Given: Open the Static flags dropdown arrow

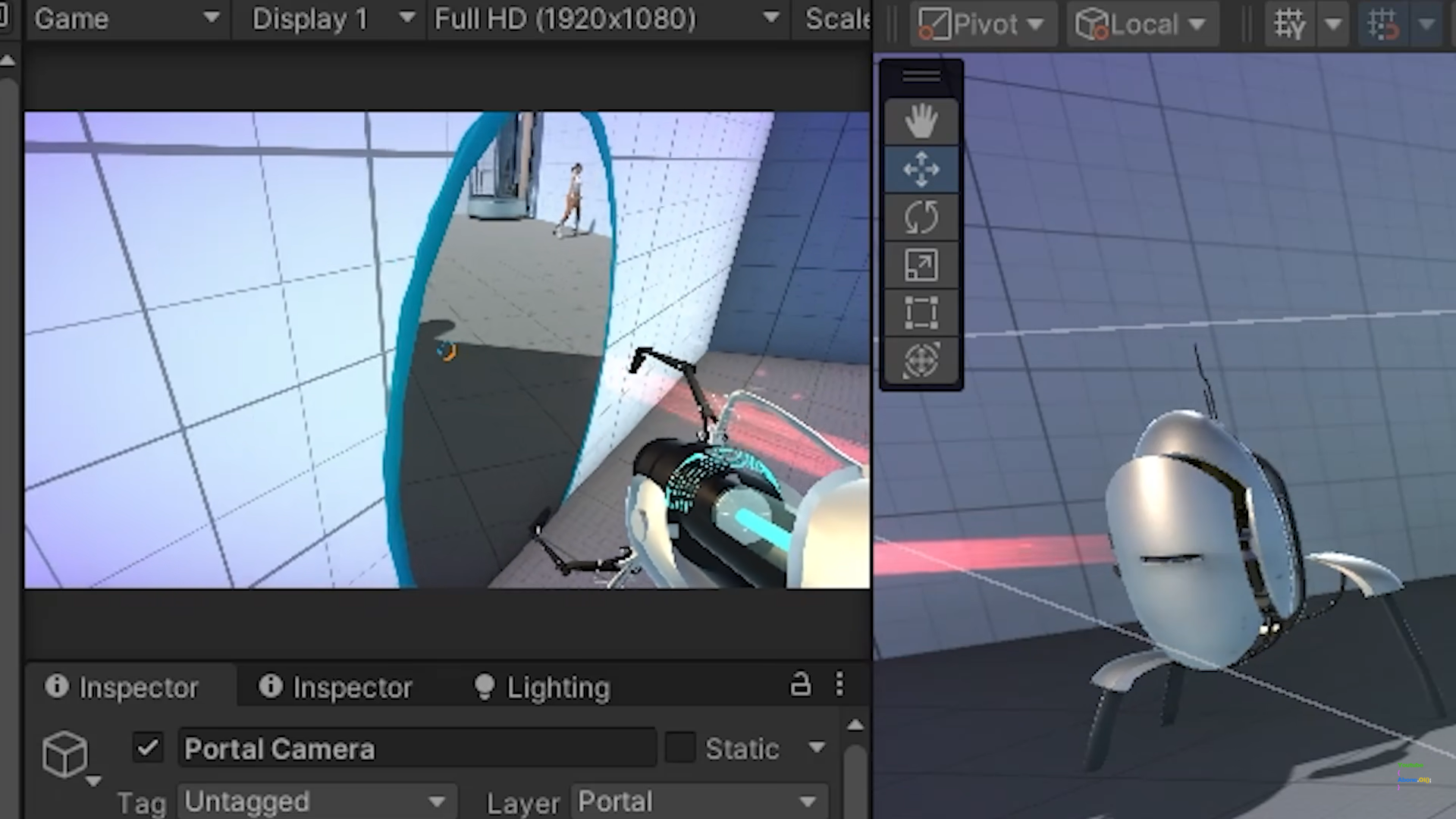Looking at the screenshot, I should tap(817, 748).
